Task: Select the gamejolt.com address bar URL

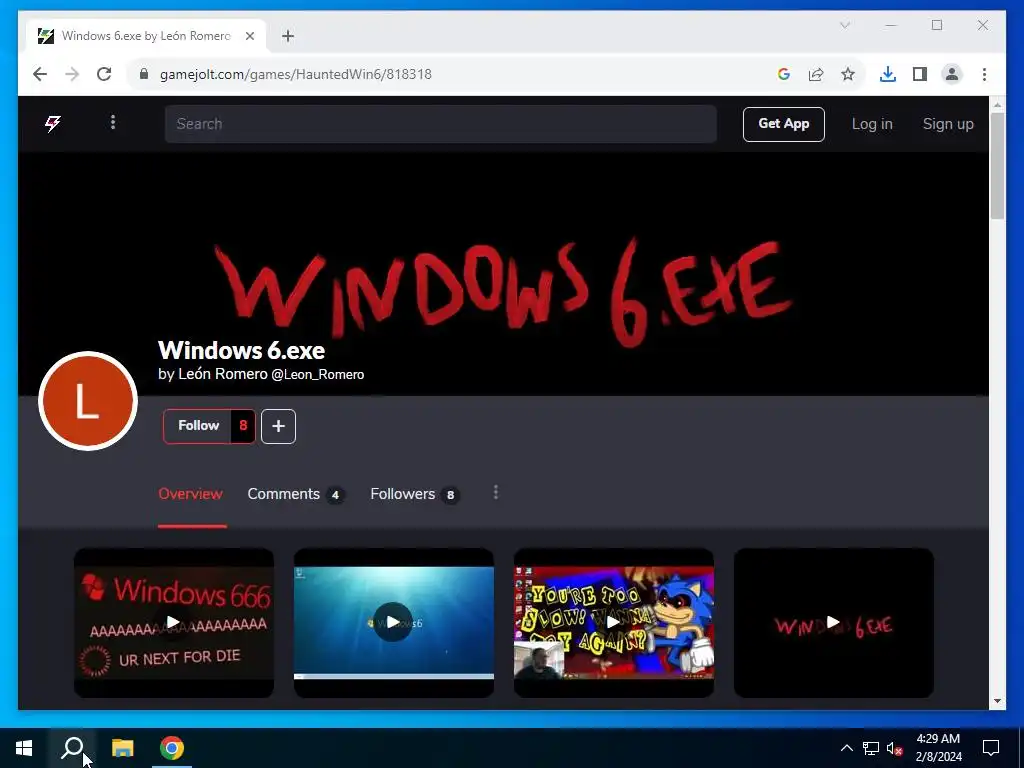Action: coord(296,74)
